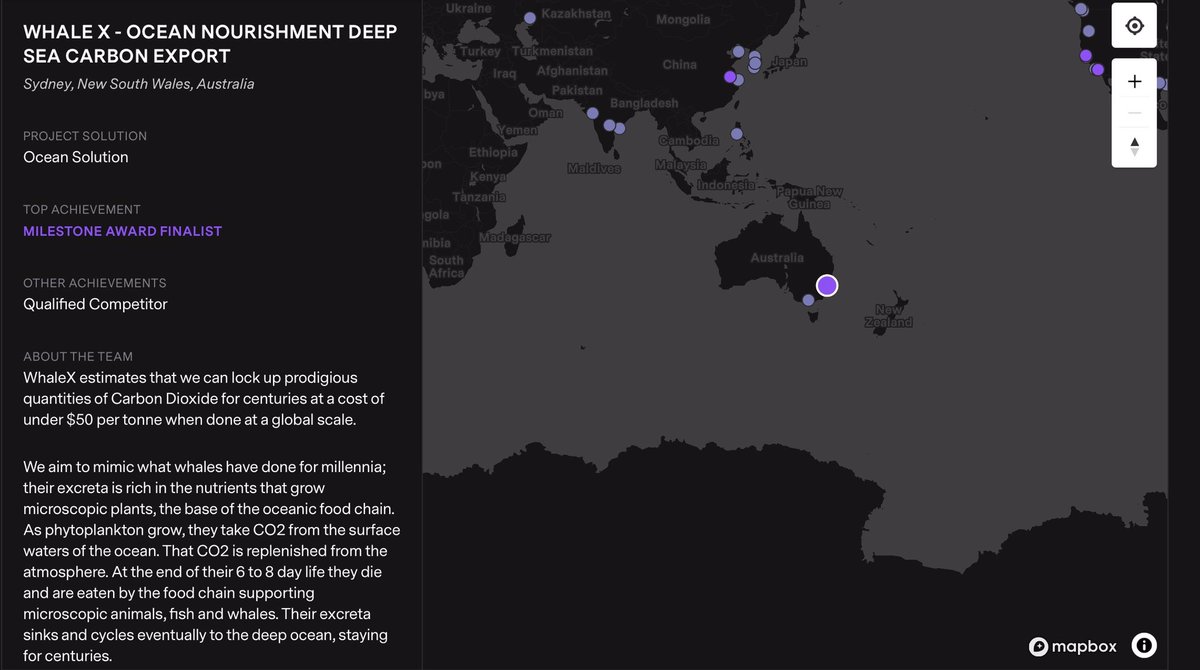This screenshot has height=670, width=1200.
Task: Zoom in with the plus button
Action: [1134, 81]
